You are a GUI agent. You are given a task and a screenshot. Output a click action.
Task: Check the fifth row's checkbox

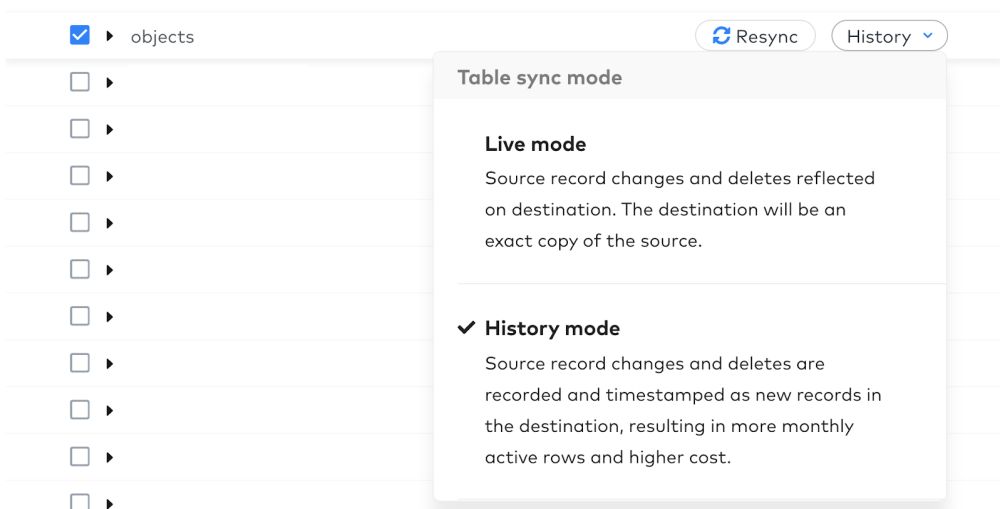tap(80, 223)
